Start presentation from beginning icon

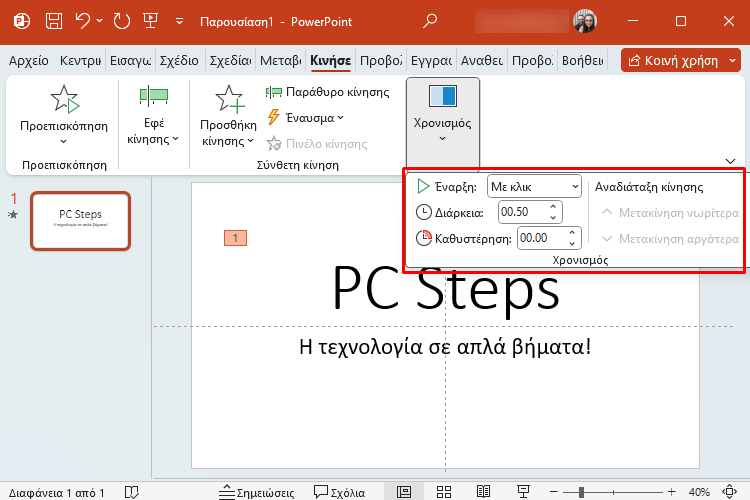151,21
